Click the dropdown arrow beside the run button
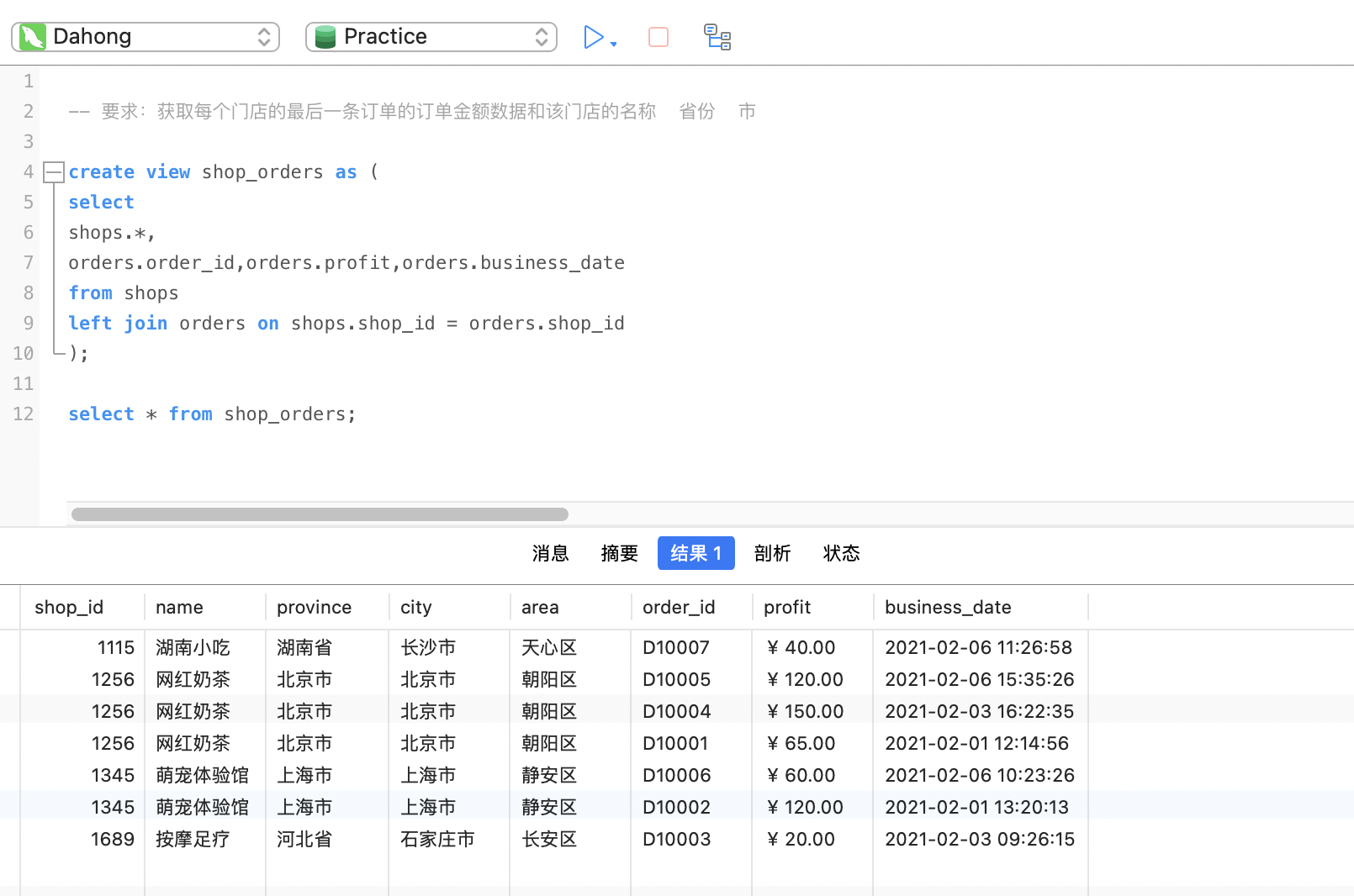 pyautogui.click(x=614, y=44)
